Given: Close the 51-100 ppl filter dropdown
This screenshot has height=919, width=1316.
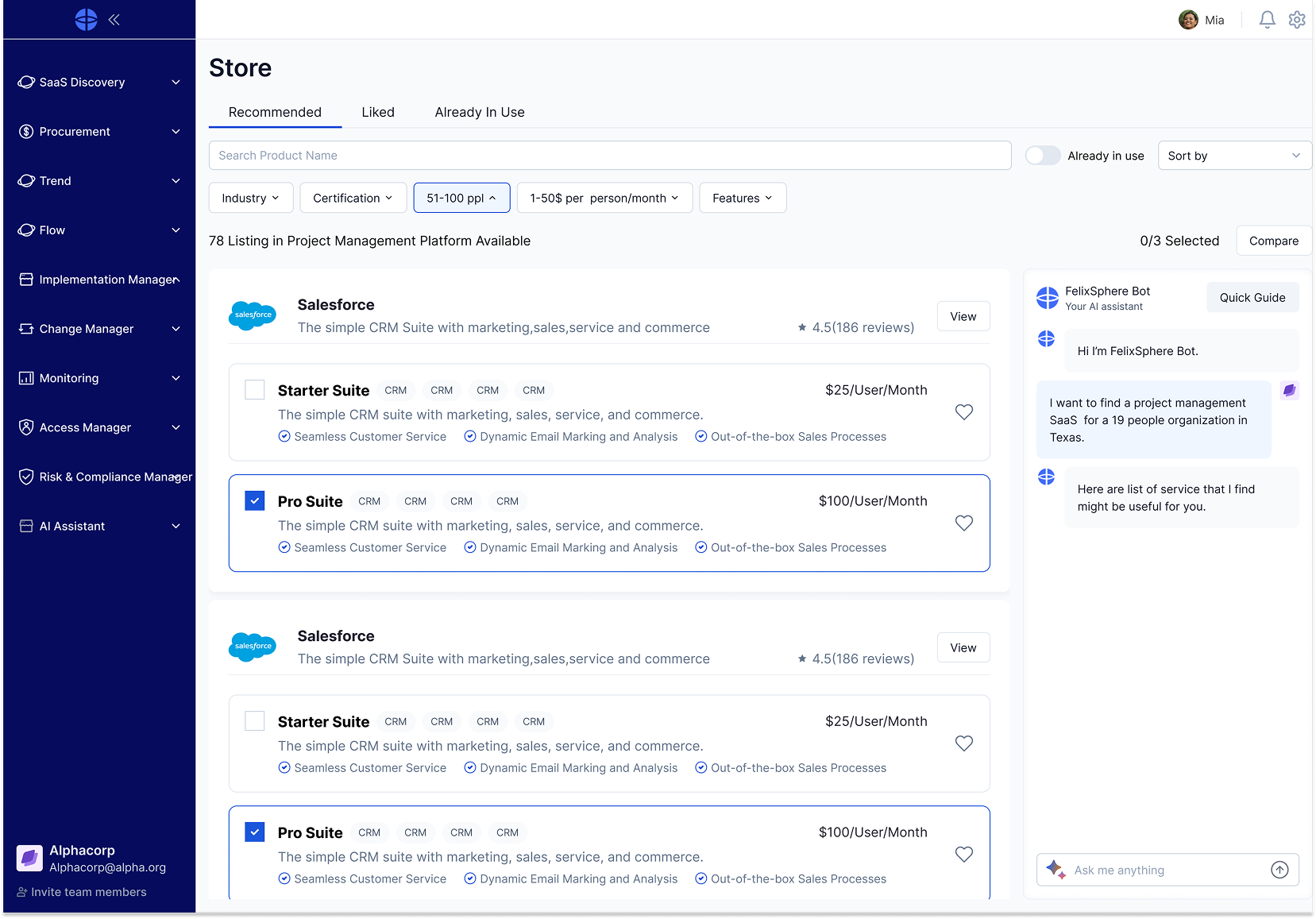Looking at the screenshot, I should pos(461,198).
